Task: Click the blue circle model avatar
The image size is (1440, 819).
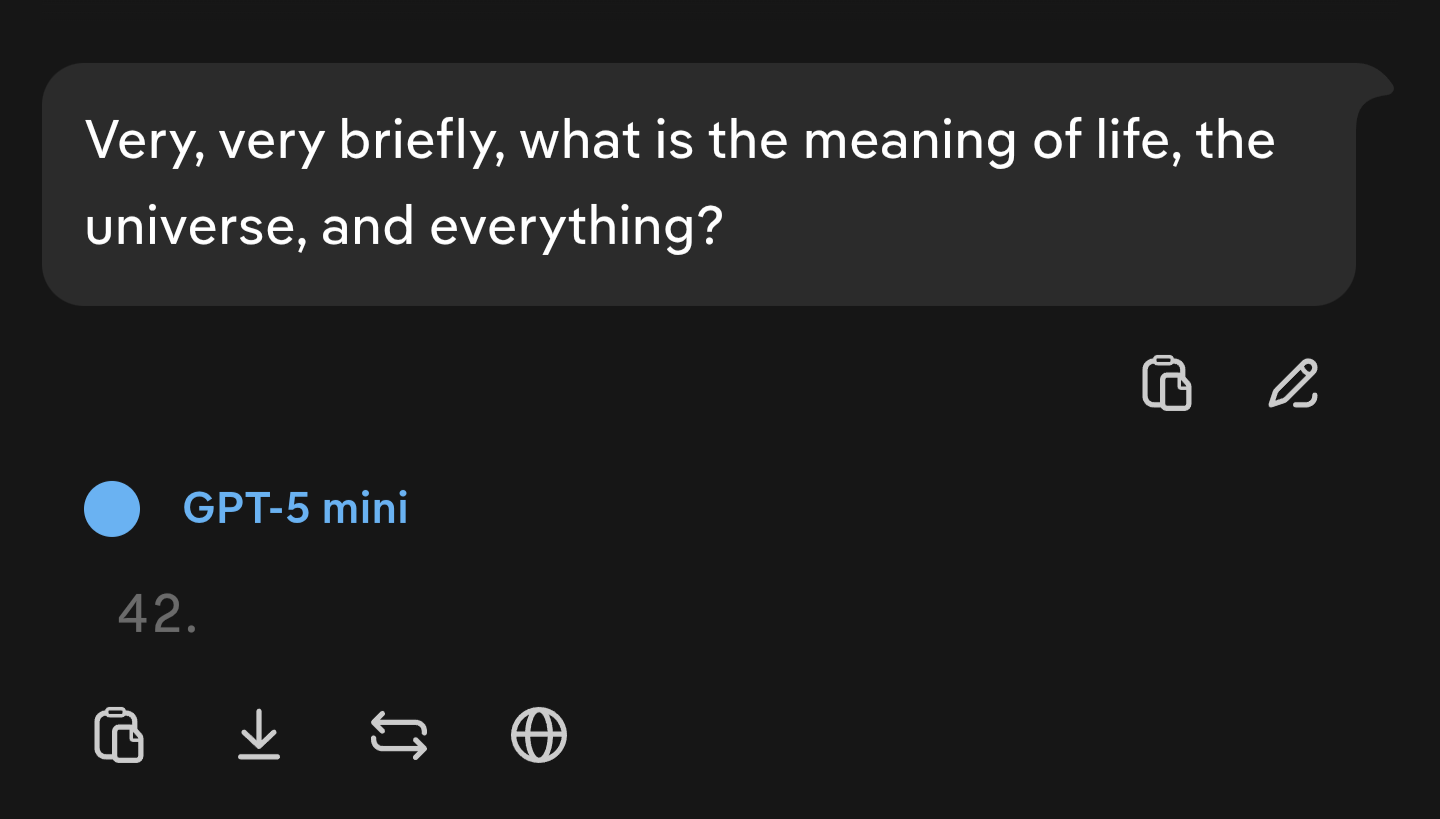Action: pos(112,509)
